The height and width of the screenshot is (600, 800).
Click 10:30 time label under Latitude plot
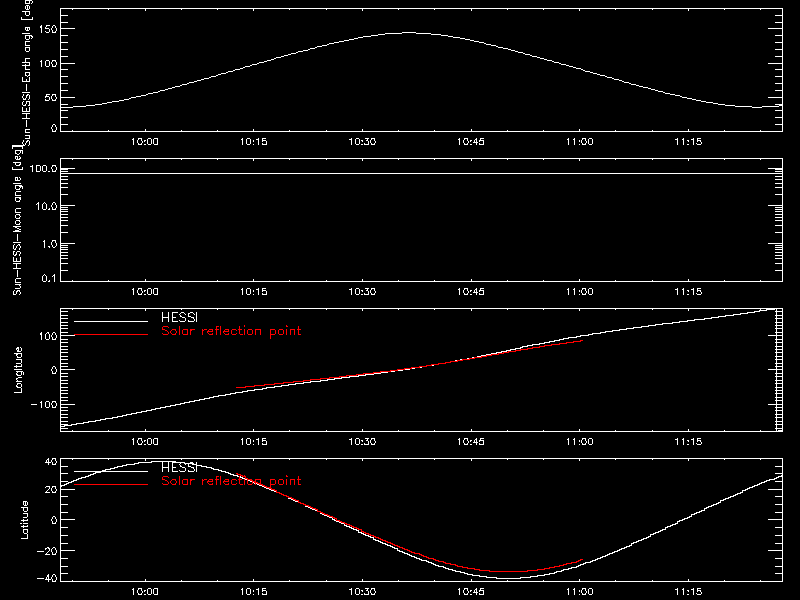click(362, 592)
